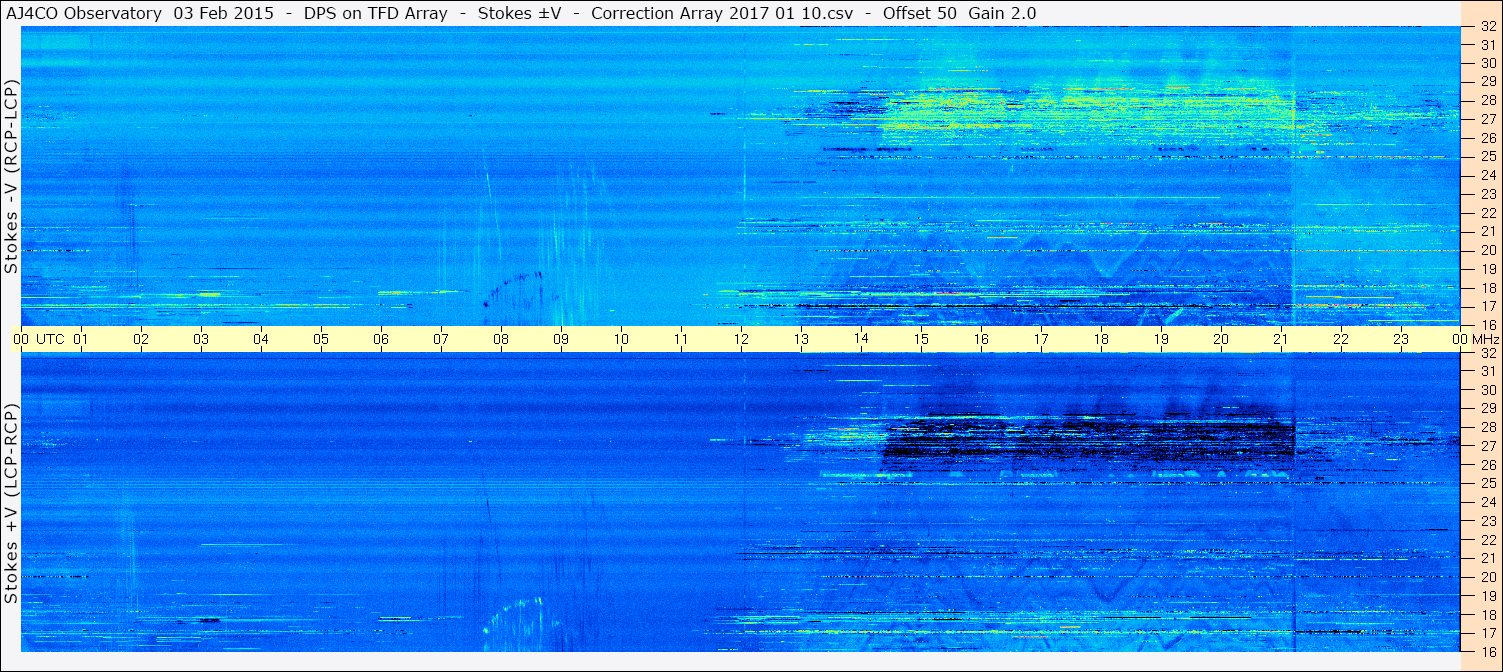Select the 10 hour time marker
This screenshot has height=672, width=1503.
point(621,339)
